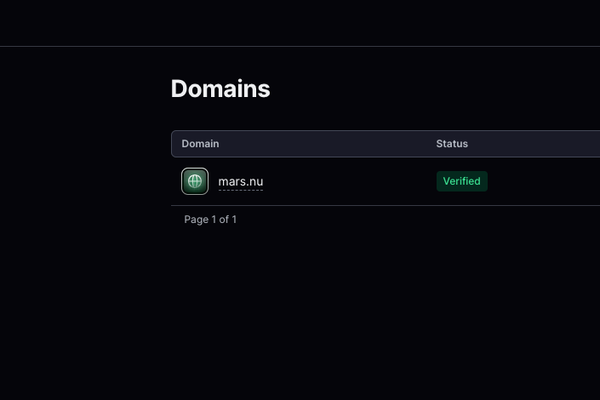Click the row space between mars.nu and Verified
The image size is (600, 400).
[350, 181]
